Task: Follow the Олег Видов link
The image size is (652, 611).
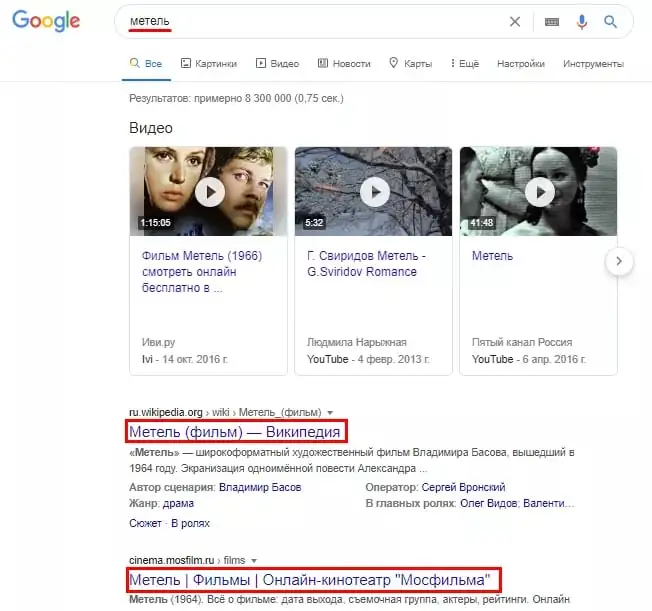Action: click(x=488, y=503)
